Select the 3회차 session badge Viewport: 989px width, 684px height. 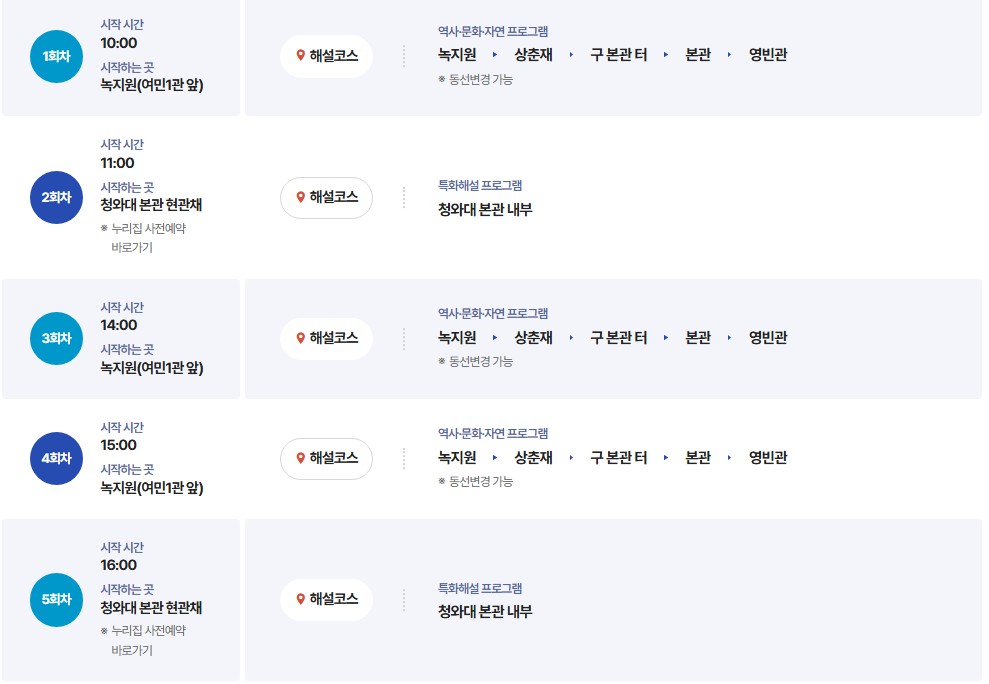(55, 338)
